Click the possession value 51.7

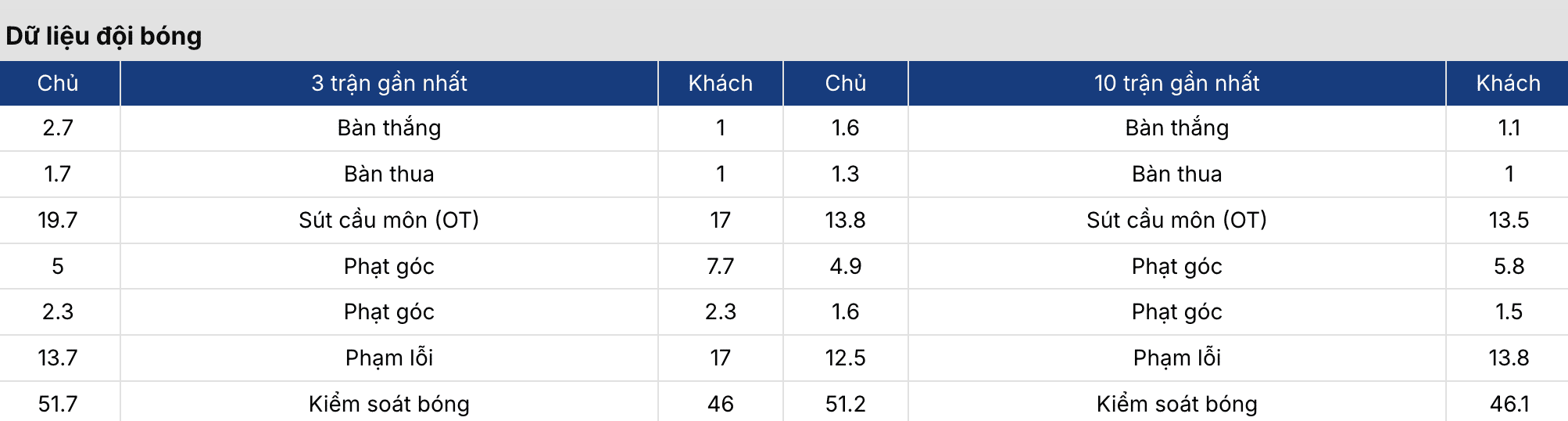[x=58, y=404]
